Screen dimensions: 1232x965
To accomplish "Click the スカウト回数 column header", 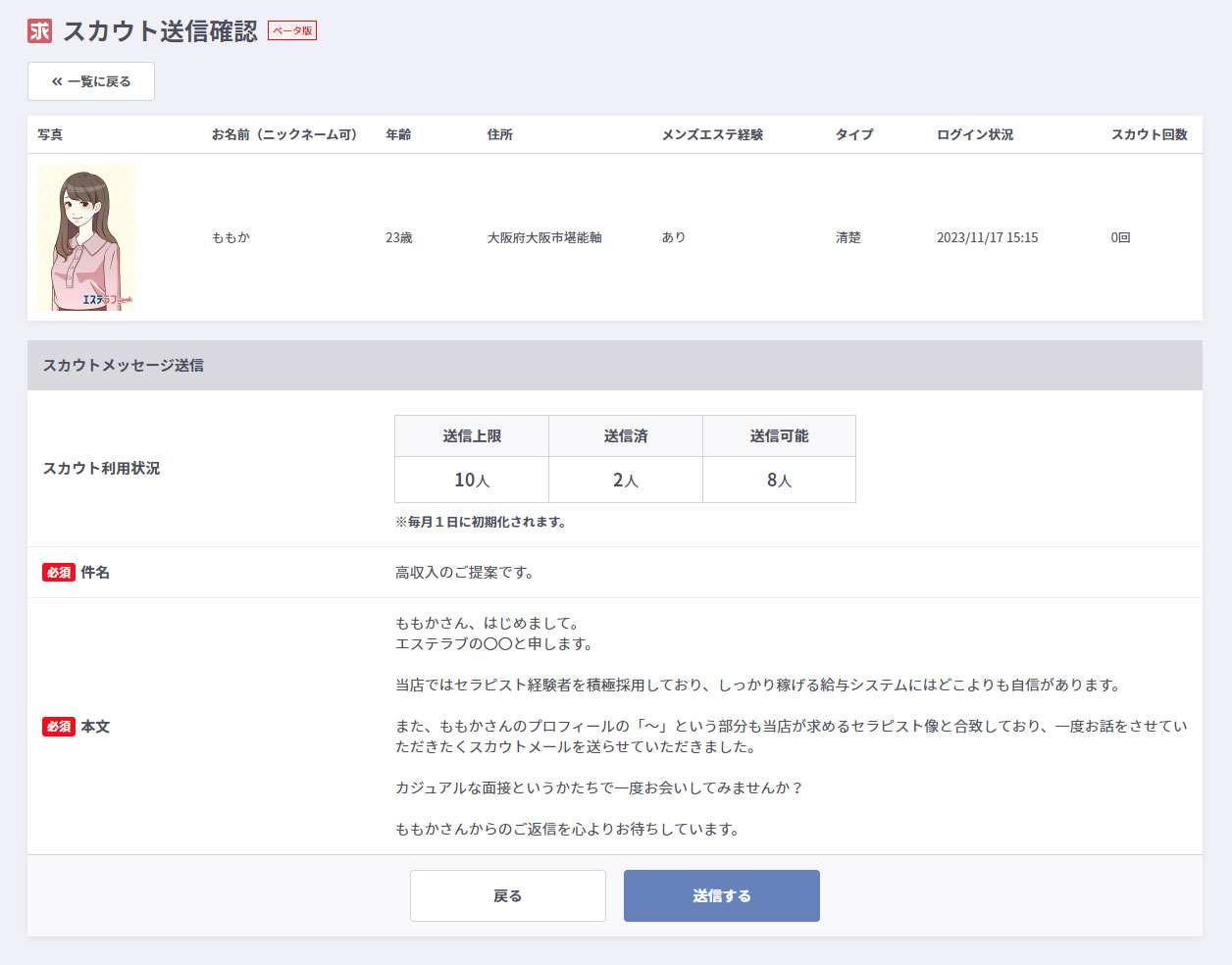I will click(x=1149, y=134).
